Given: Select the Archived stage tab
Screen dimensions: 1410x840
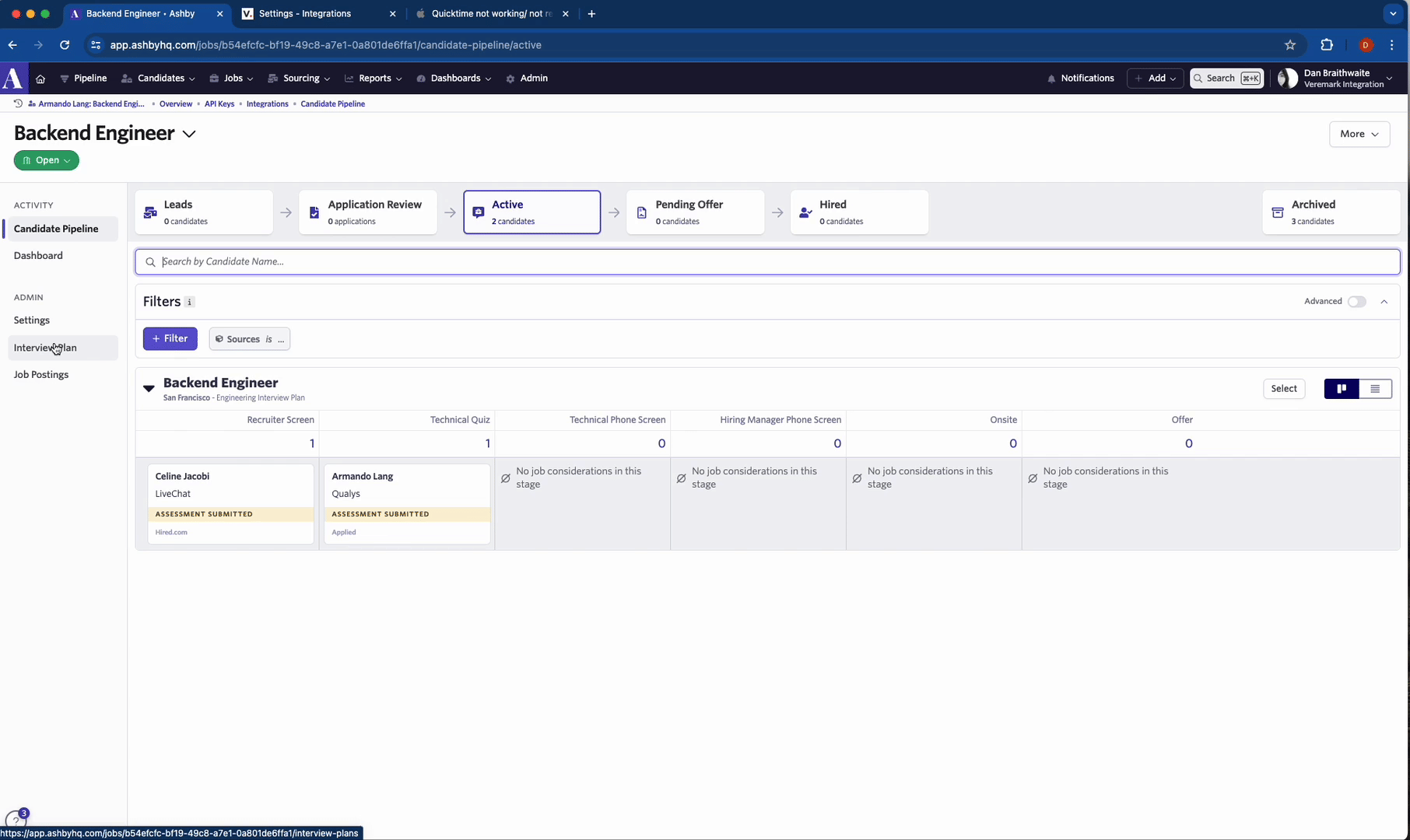Looking at the screenshot, I should click(x=1331, y=212).
